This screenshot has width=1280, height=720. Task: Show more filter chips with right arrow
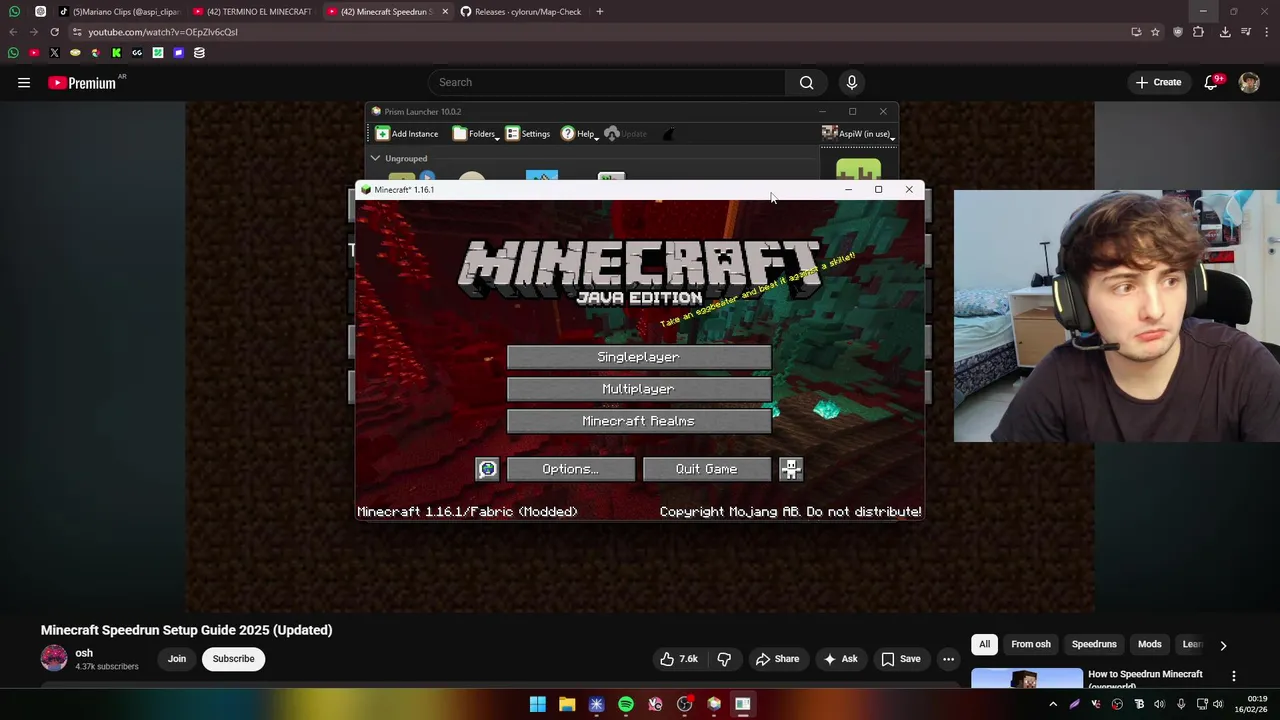tap(1223, 645)
